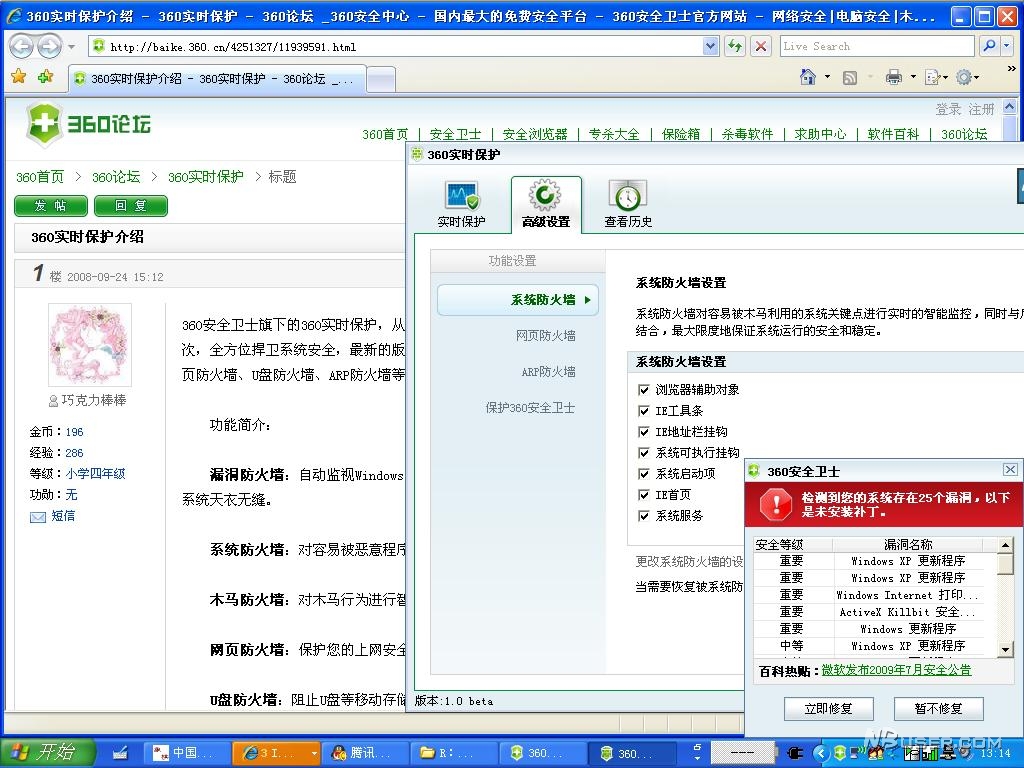
Task: Click the Home icon in IE toolbar
Action: (x=808, y=77)
